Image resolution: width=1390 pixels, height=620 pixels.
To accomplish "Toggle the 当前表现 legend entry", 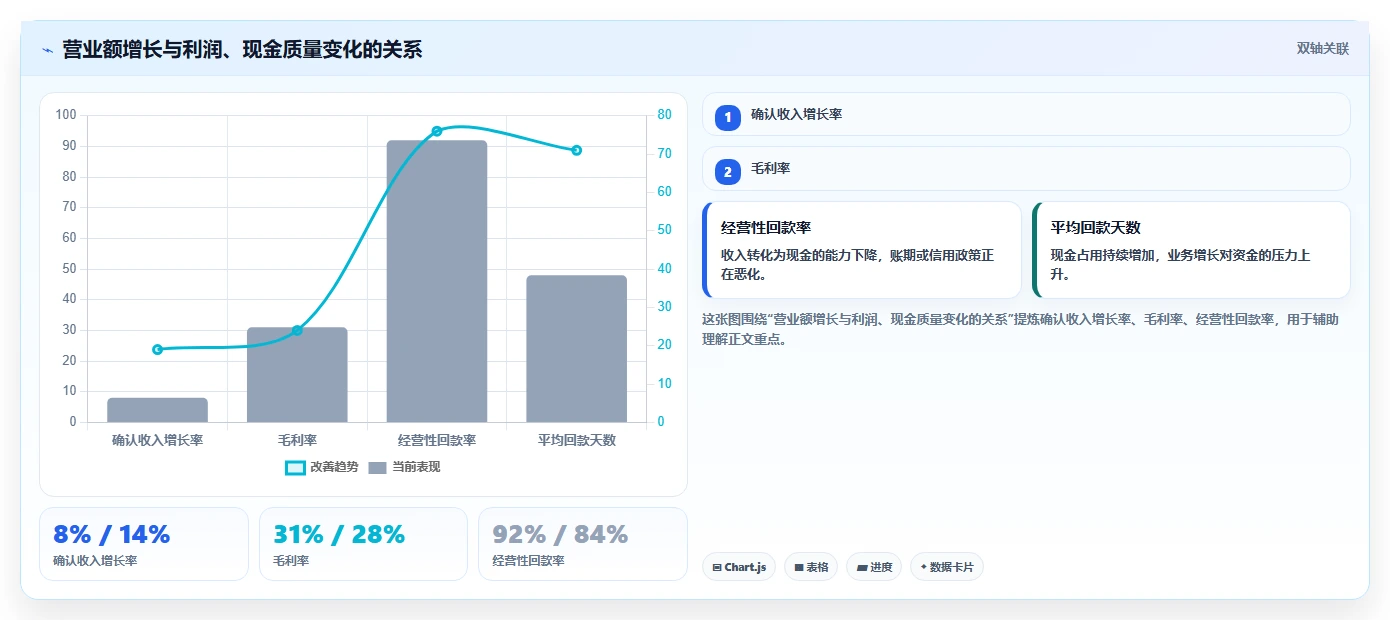I will pyautogui.click(x=404, y=467).
